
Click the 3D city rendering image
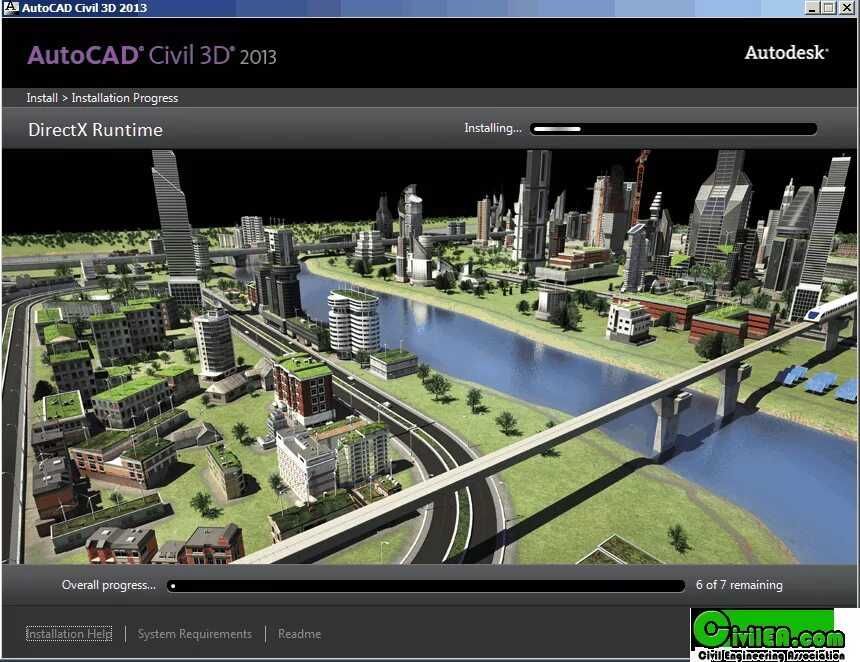click(430, 357)
